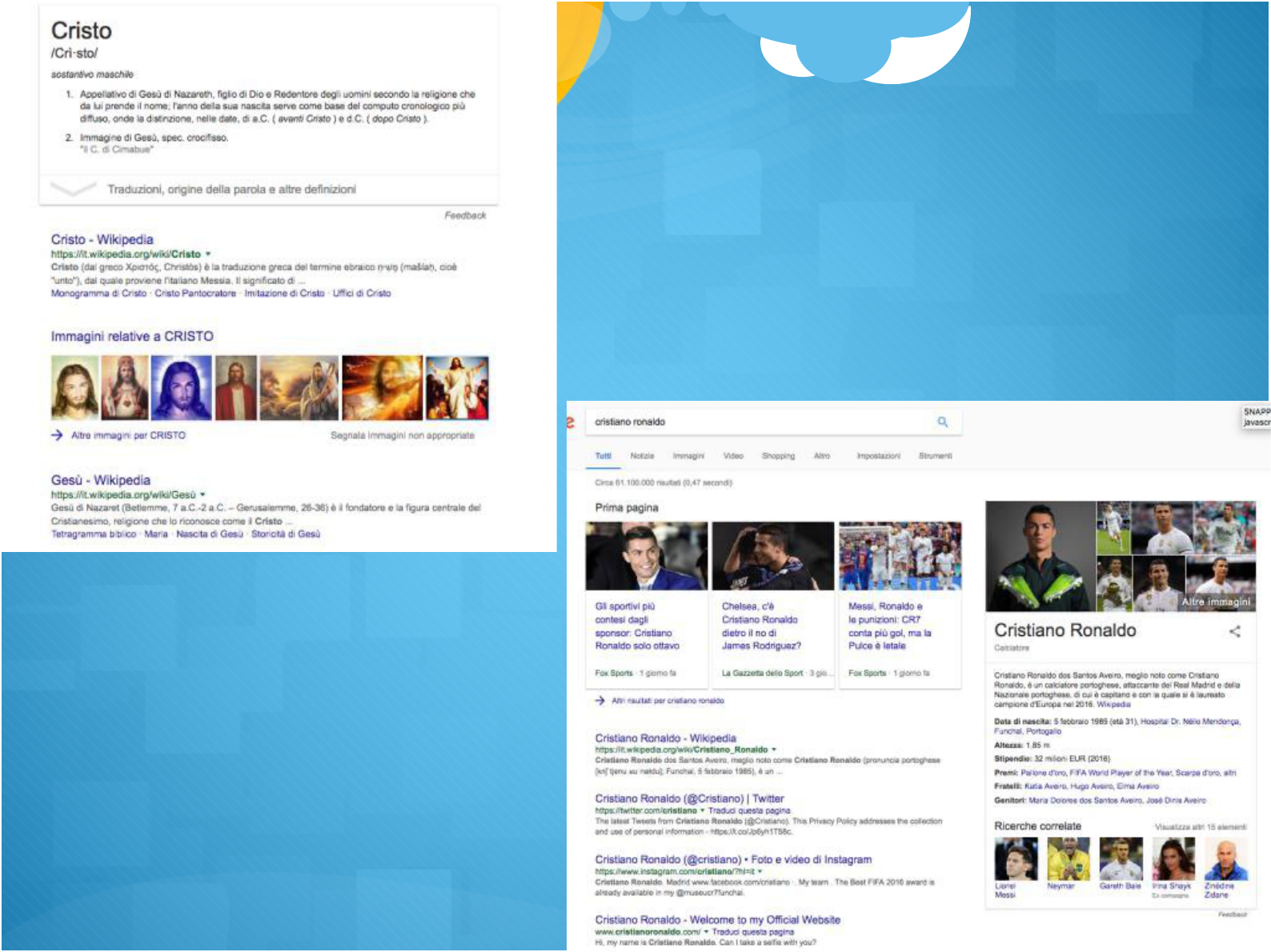1271x952 pixels.
Task: Open dropdown arrow after instagram.com/cristiano URL
Action: (x=760, y=871)
